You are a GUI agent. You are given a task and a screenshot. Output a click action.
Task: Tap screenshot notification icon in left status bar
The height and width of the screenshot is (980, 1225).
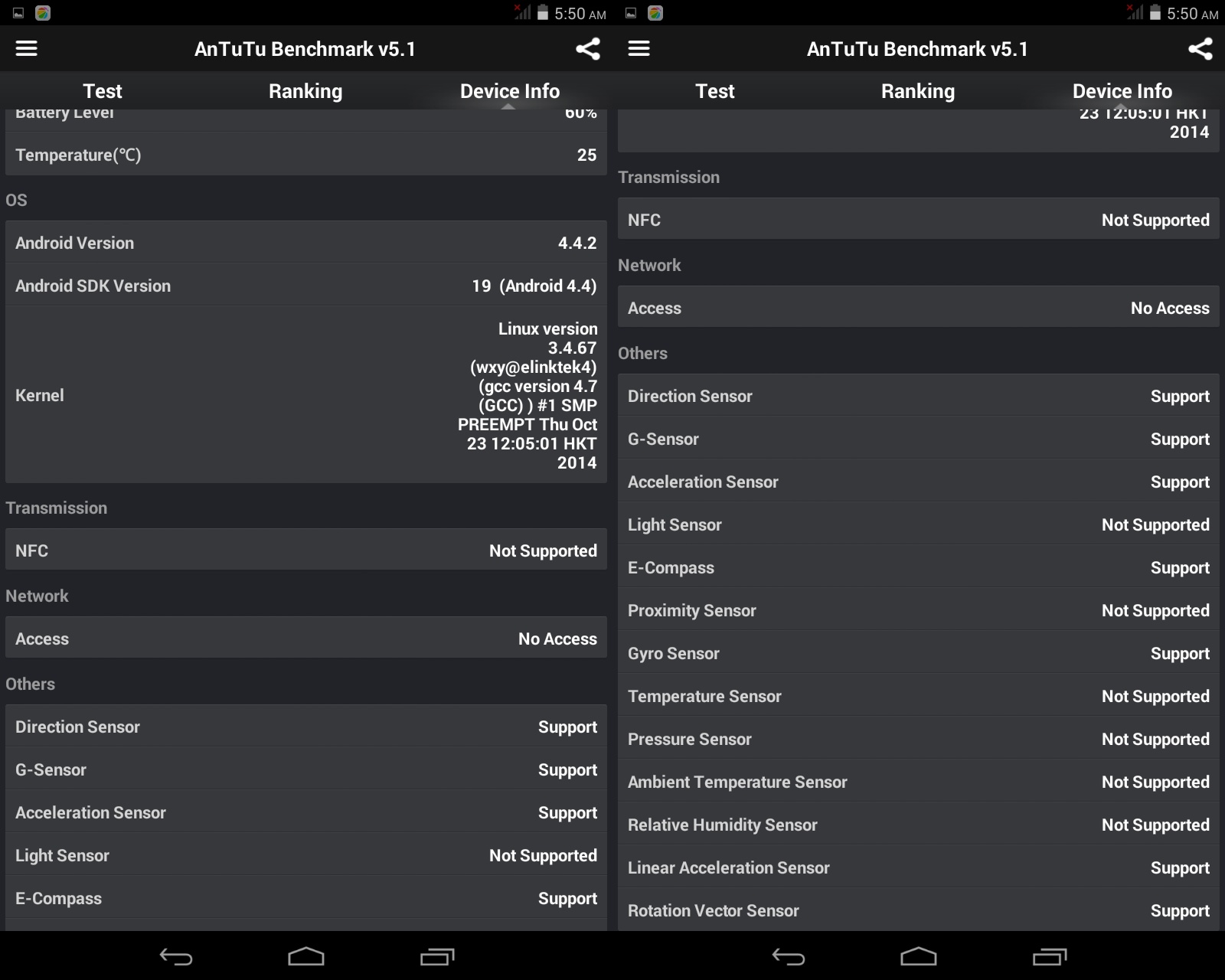[18, 13]
